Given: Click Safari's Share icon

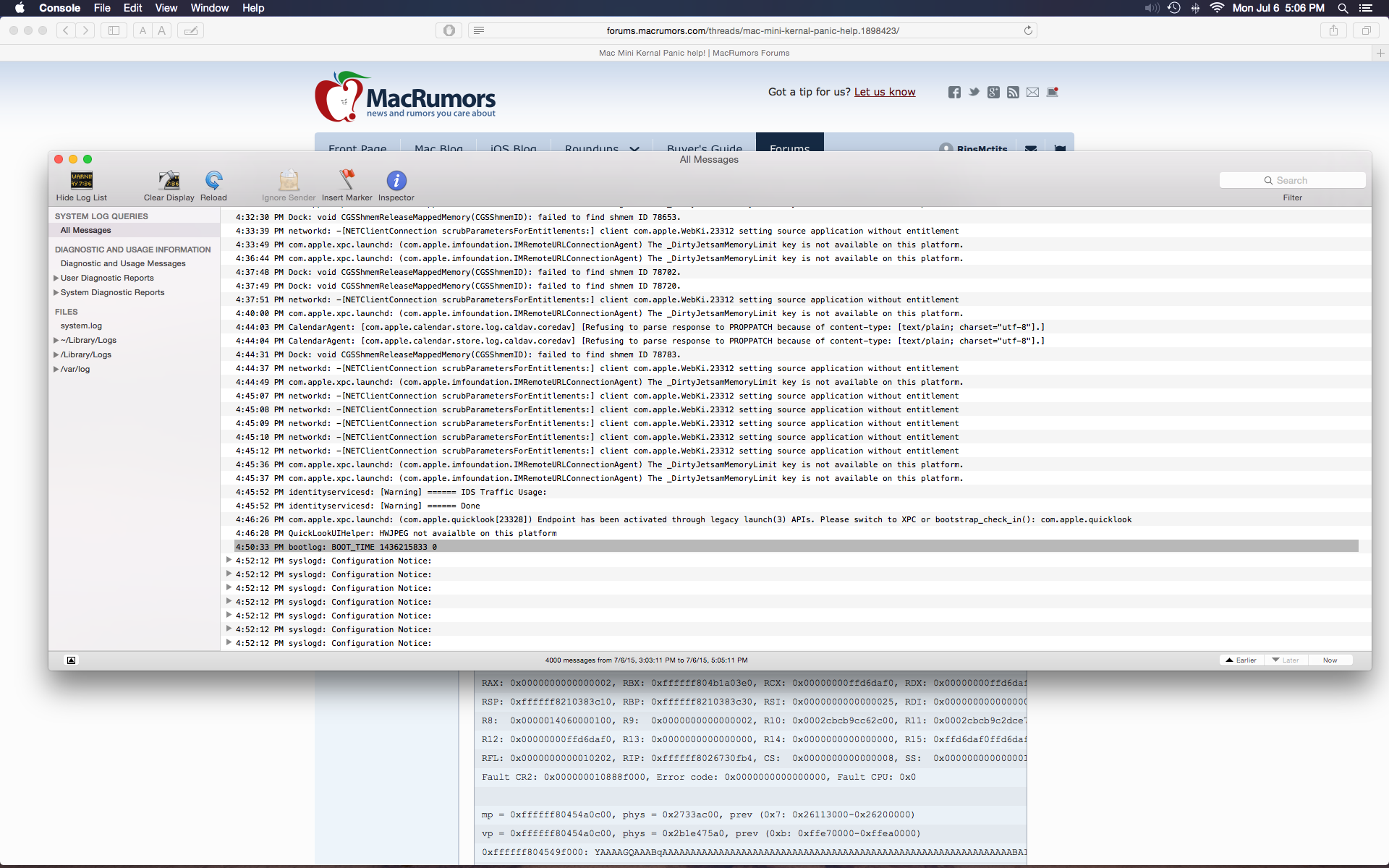Looking at the screenshot, I should tap(1333, 30).
